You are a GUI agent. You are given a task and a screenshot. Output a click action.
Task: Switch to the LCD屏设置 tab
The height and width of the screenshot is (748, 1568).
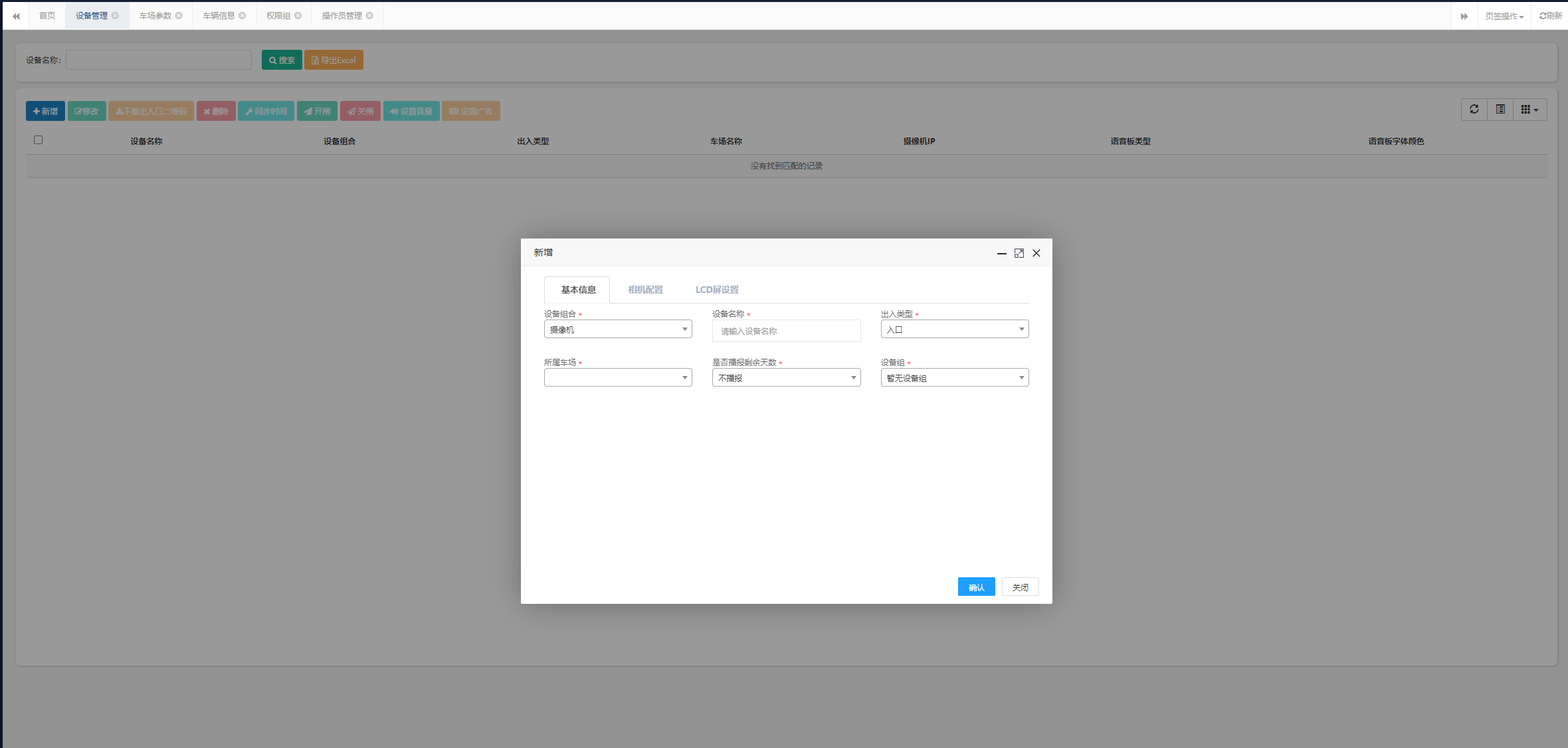[717, 290]
